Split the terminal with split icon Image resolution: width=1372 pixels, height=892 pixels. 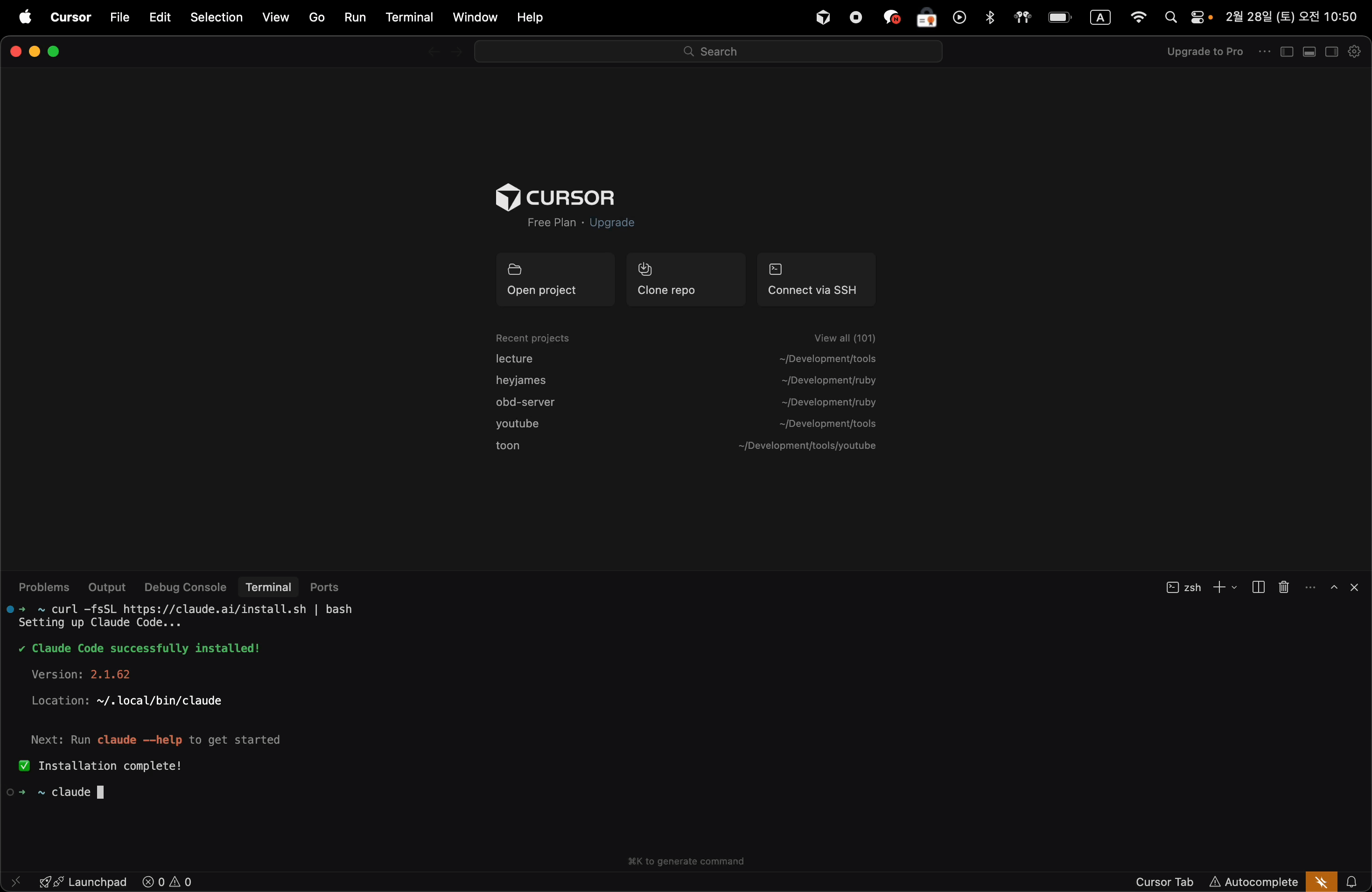tap(1259, 587)
